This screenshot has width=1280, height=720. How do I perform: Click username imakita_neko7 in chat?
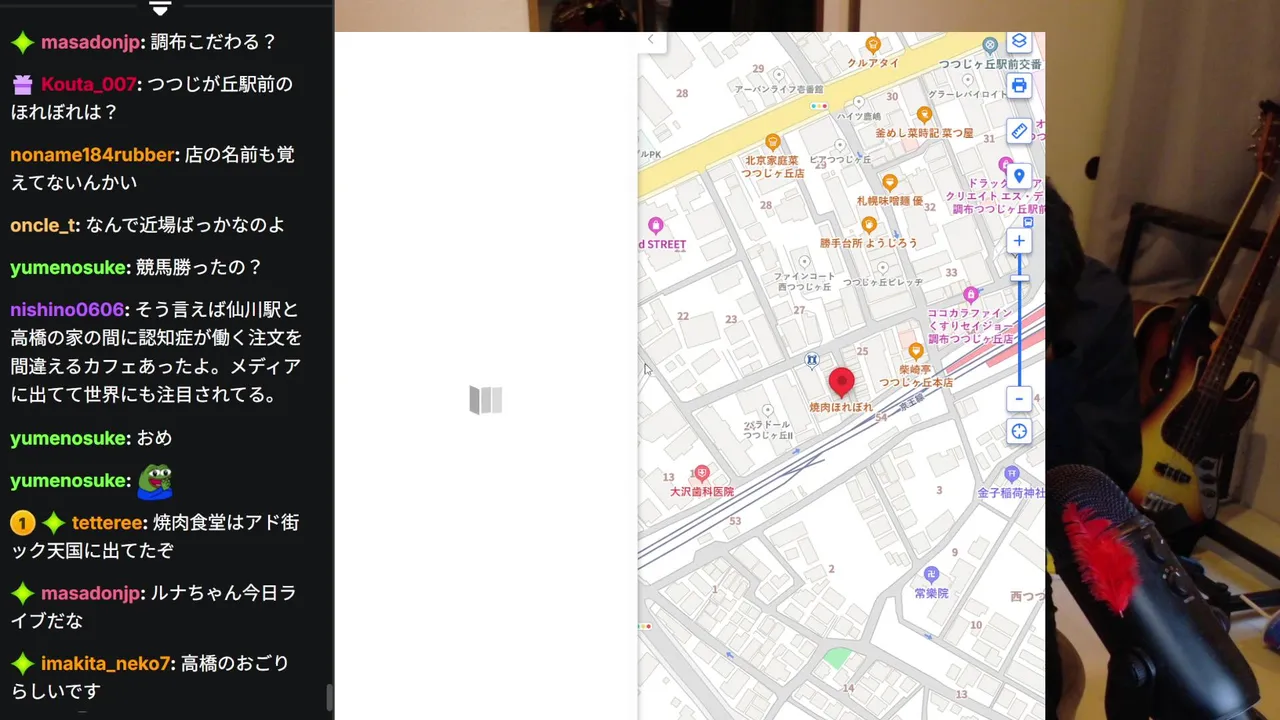point(106,663)
